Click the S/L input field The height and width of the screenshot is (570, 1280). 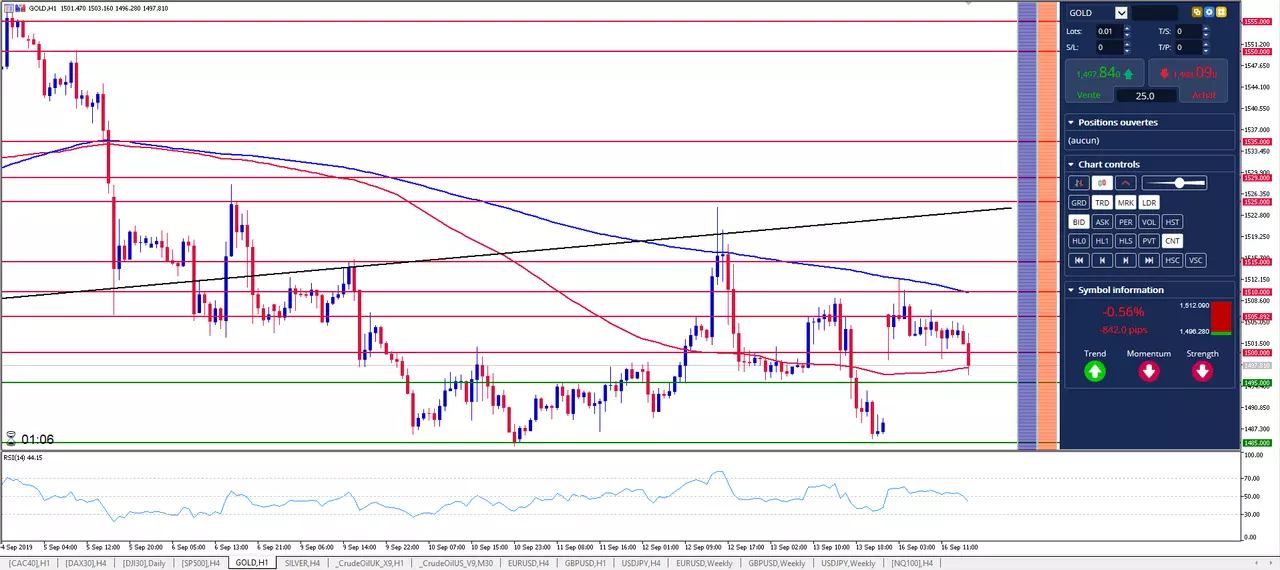(1109, 47)
